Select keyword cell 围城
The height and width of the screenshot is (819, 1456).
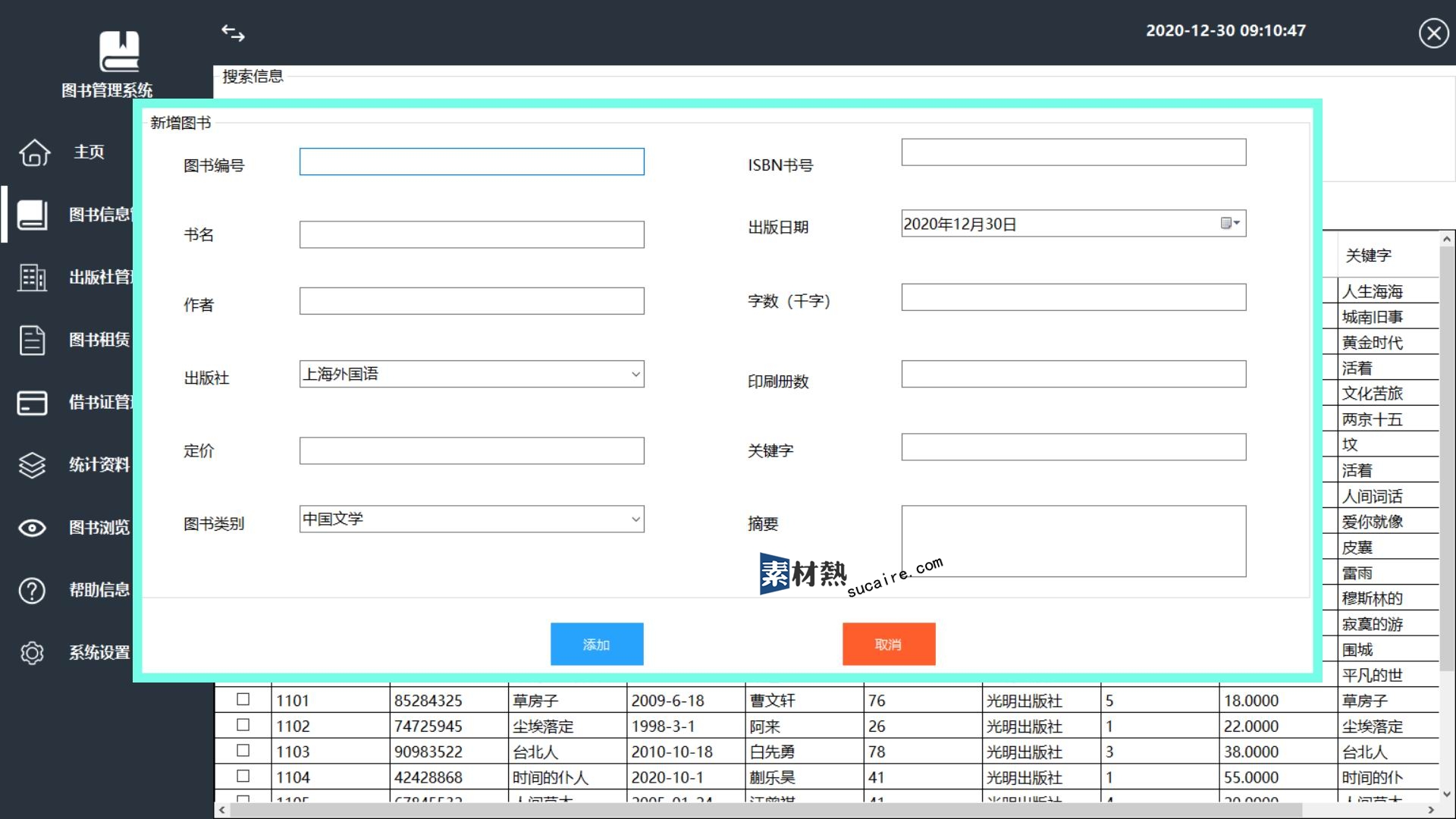(1388, 650)
